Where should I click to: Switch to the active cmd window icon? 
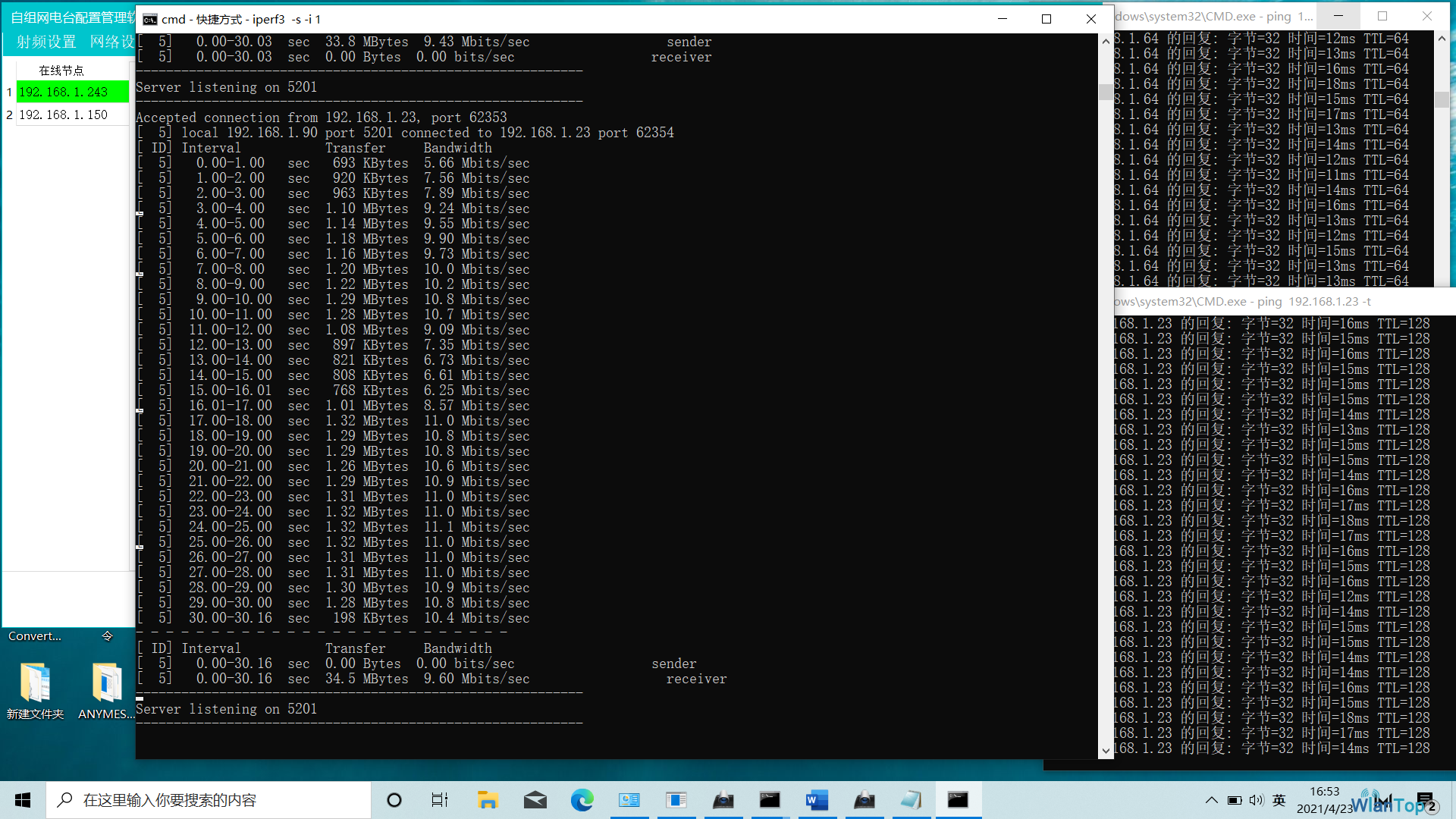pyautogui.click(x=958, y=800)
